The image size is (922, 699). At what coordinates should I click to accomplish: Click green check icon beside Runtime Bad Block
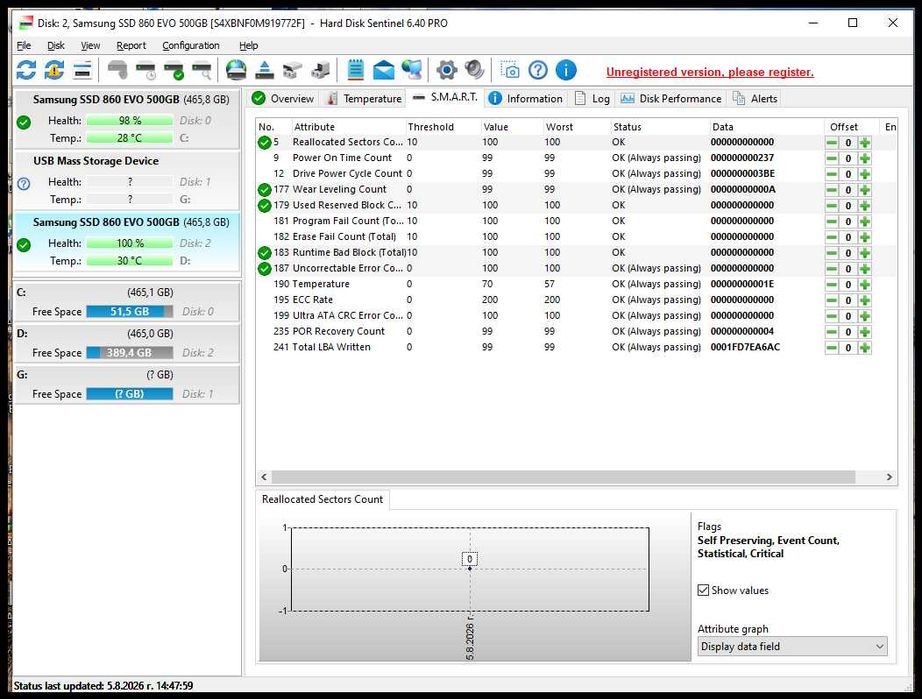click(265, 253)
